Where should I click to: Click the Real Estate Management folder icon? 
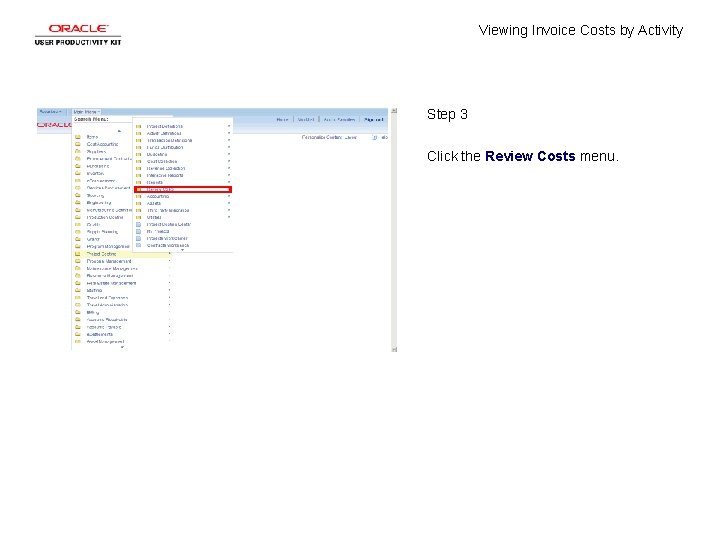coord(78,283)
